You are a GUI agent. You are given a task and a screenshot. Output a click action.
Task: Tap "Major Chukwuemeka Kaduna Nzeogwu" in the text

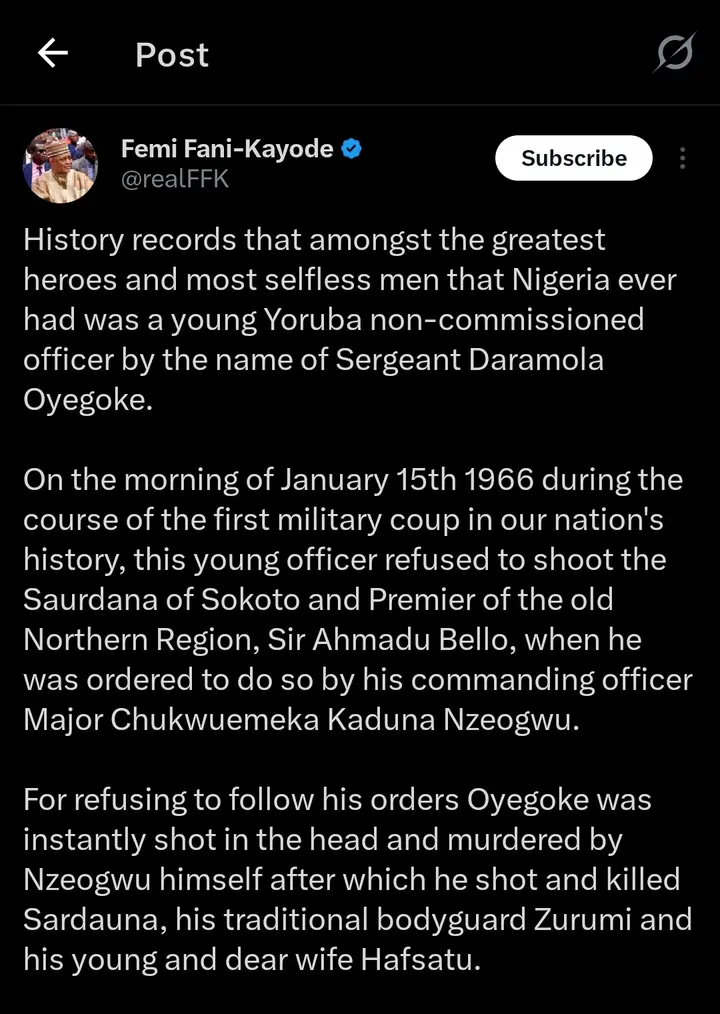click(x=301, y=720)
